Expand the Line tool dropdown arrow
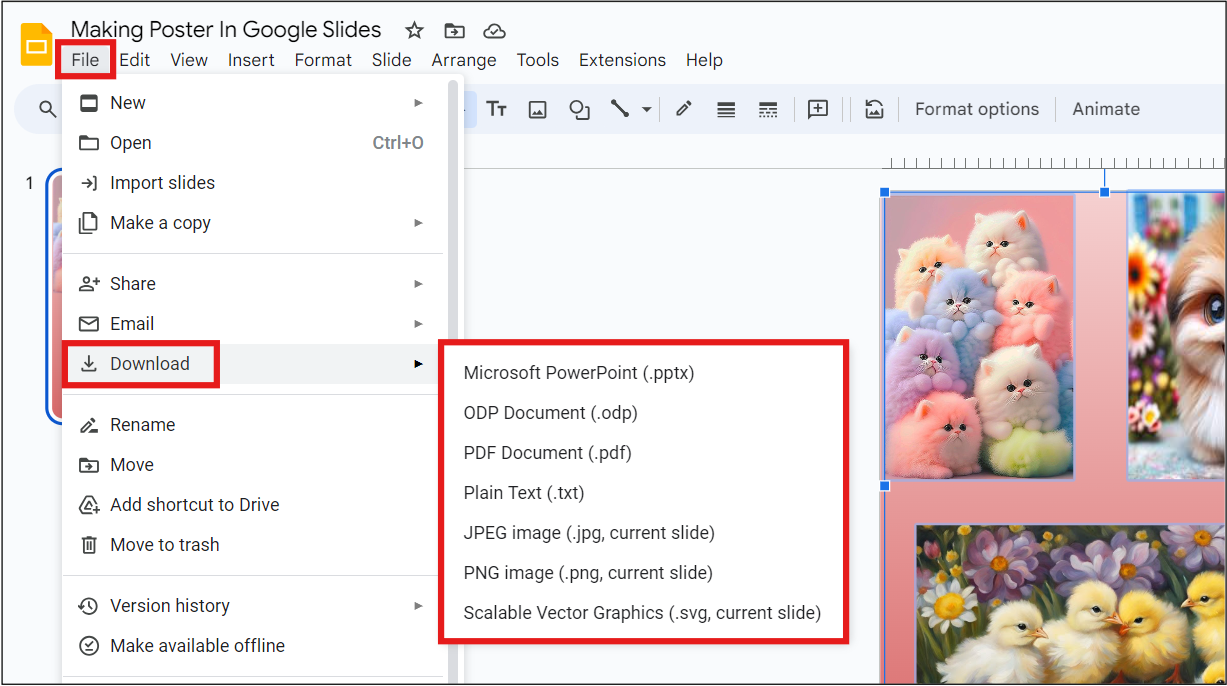This screenshot has width=1227, height=686. (x=644, y=109)
